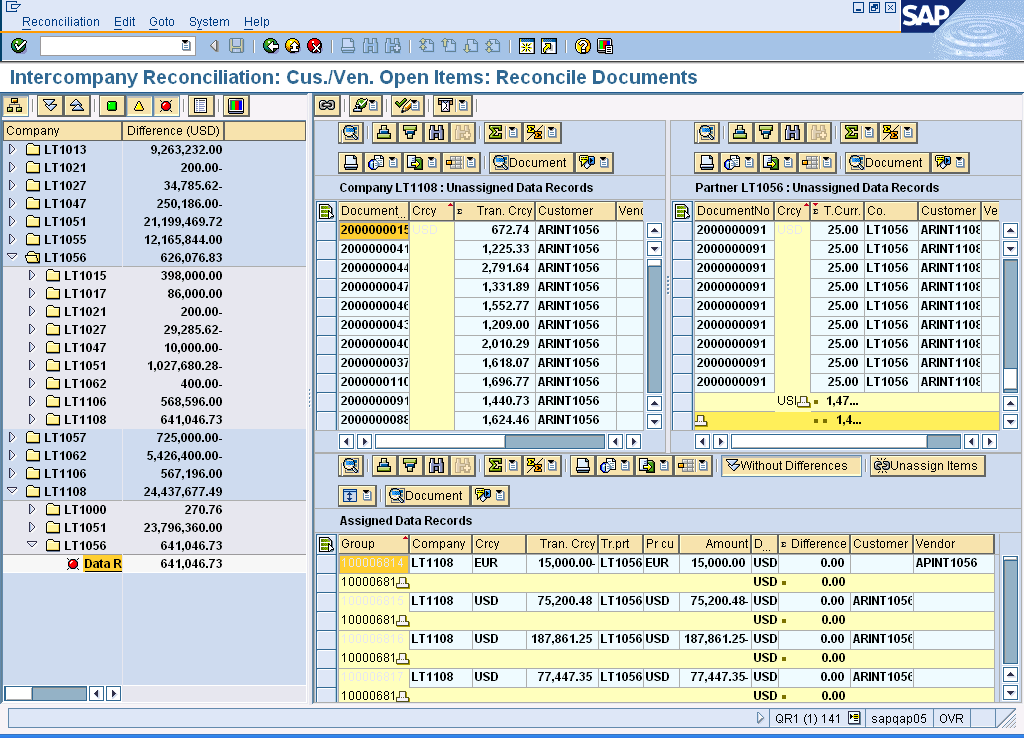
Task: Click the Find binoculars icon in Company LT1108 panel
Action: coord(436,133)
